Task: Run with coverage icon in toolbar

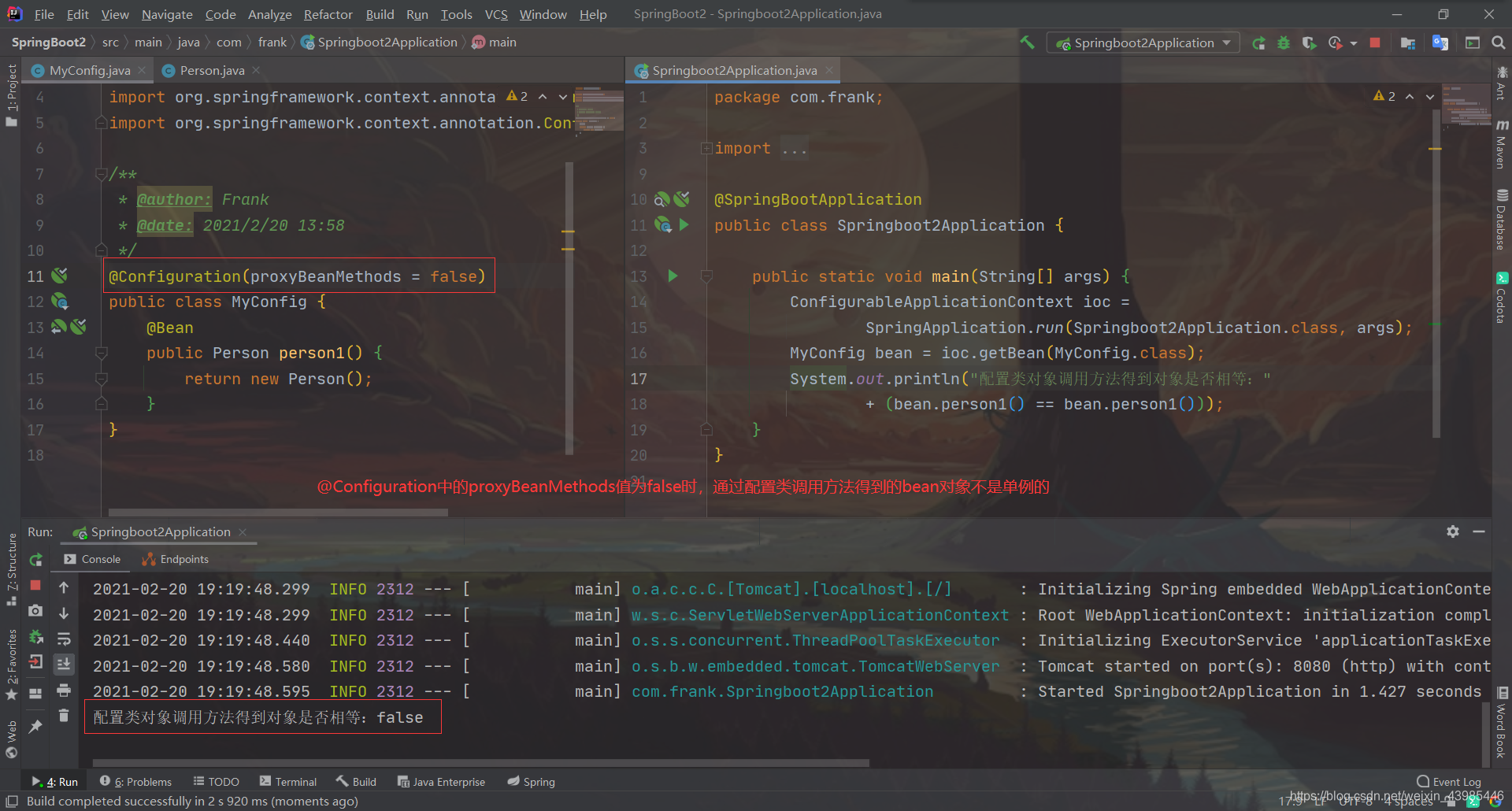Action: tap(1309, 43)
